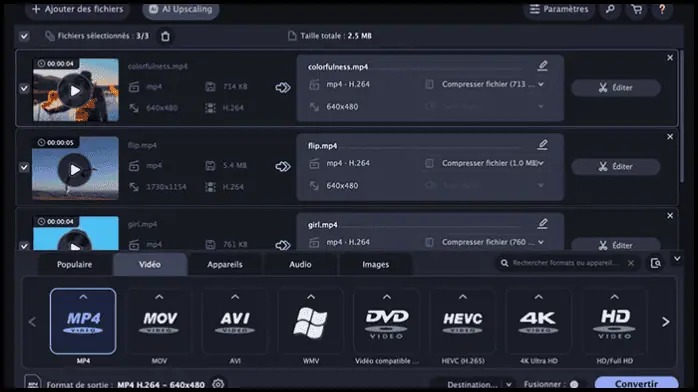The width and height of the screenshot is (698, 392).
Task: Remove girl.mp4 row with X
Action: (670, 216)
